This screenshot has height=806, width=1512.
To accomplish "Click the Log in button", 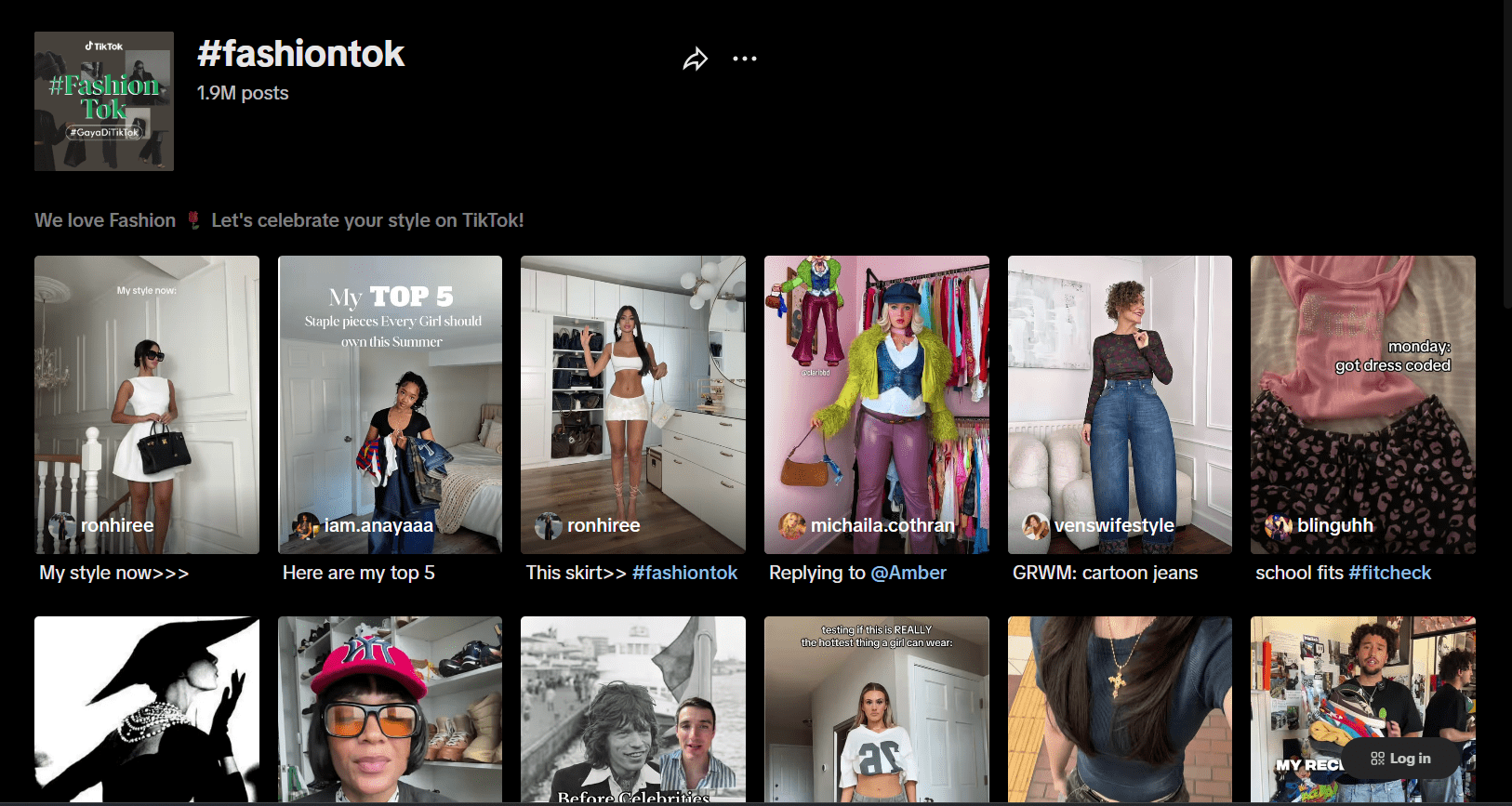I will (1400, 759).
